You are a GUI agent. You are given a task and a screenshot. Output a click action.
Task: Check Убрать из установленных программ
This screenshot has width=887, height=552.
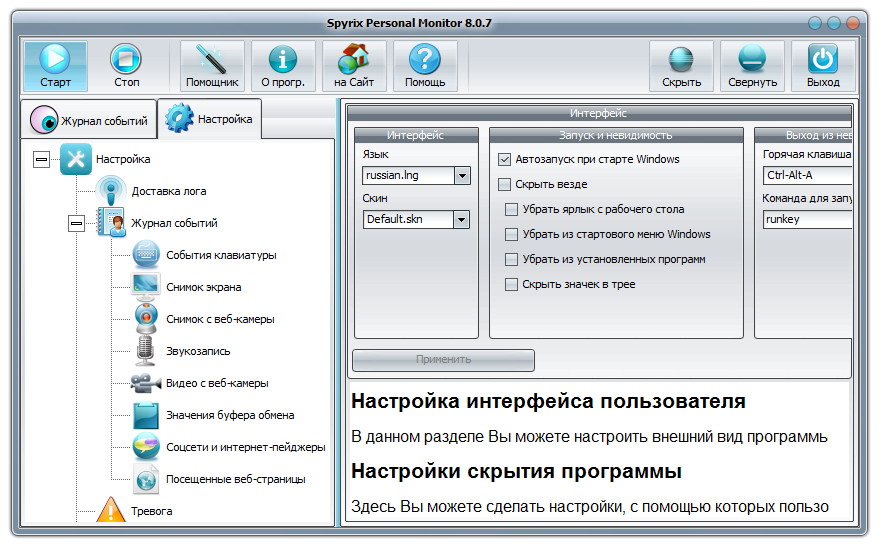(x=511, y=259)
